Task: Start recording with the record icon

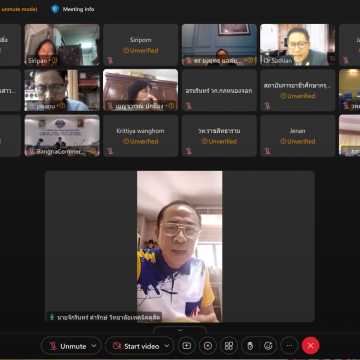Action: point(208,346)
